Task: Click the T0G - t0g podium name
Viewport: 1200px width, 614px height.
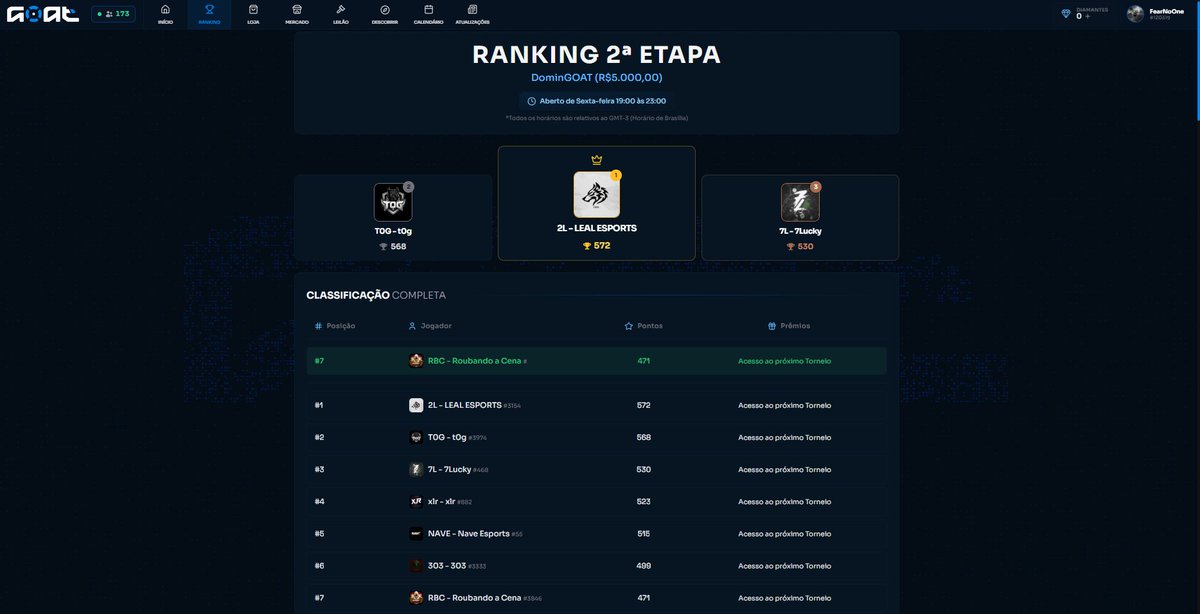Action: [393, 231]
